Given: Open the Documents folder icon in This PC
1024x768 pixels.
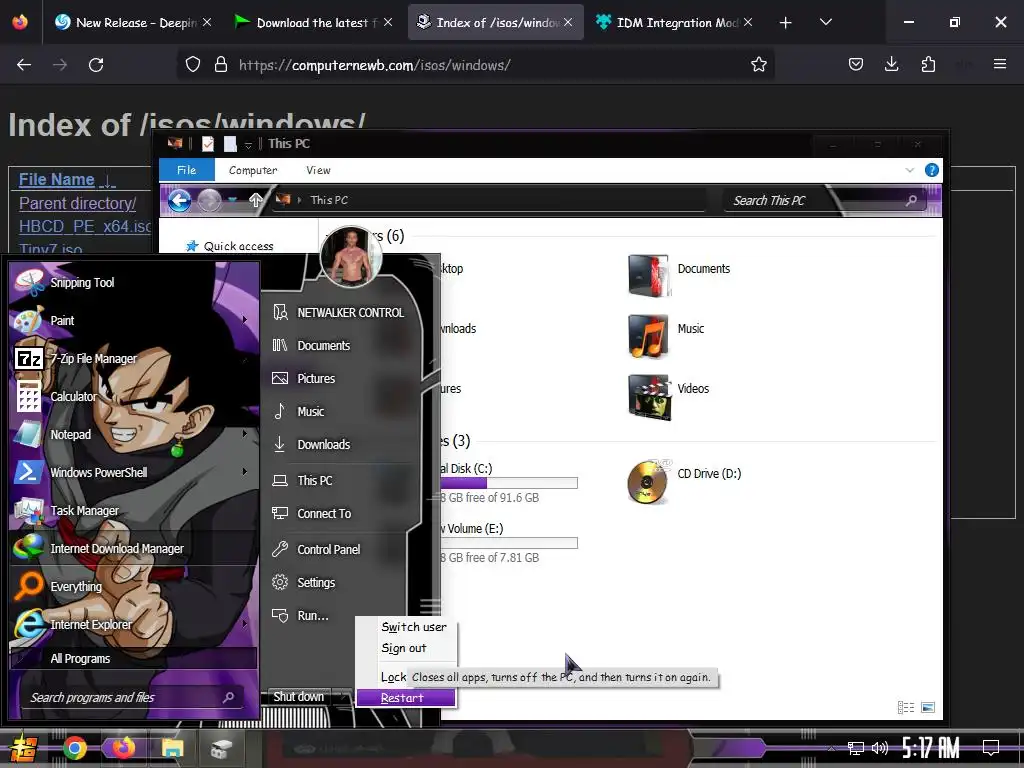Looking at the screenshot, I should tap(648, 276).
